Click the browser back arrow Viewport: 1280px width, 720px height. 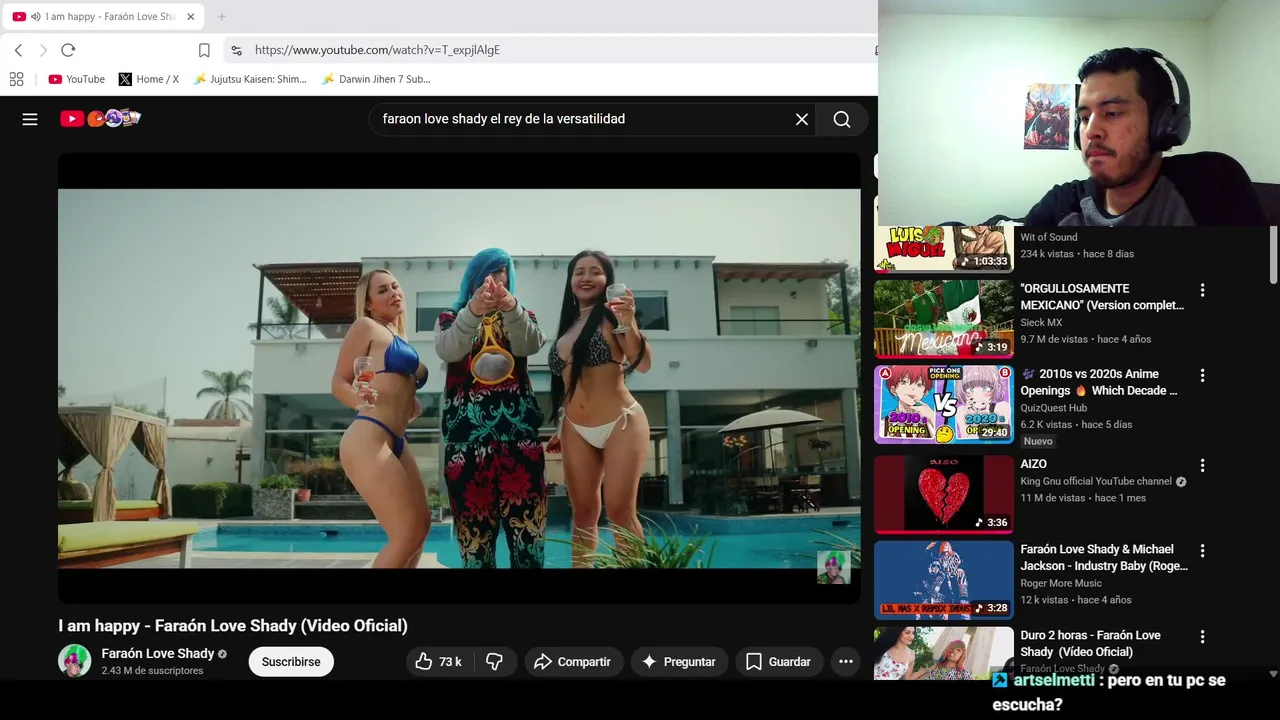tap(18, 50)
